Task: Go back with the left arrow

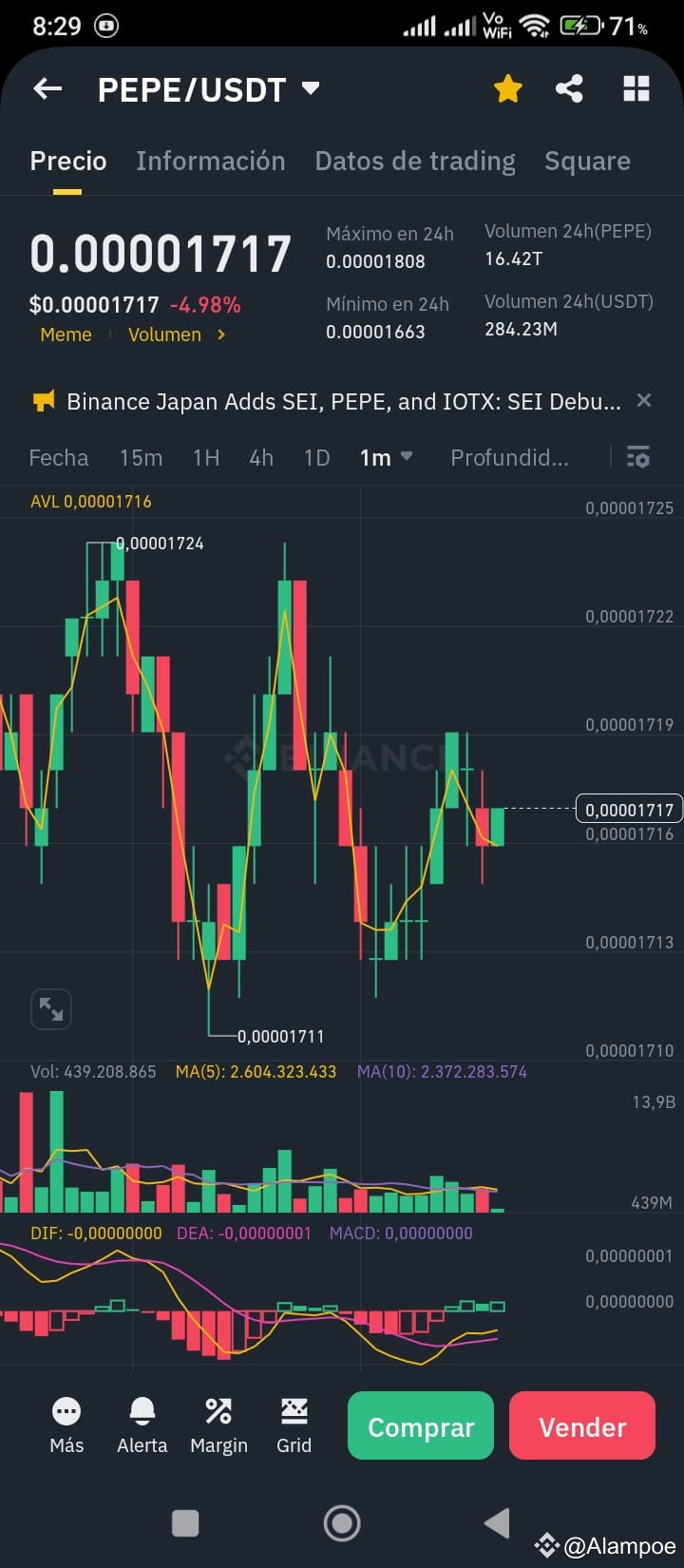Action: (47, 89)
